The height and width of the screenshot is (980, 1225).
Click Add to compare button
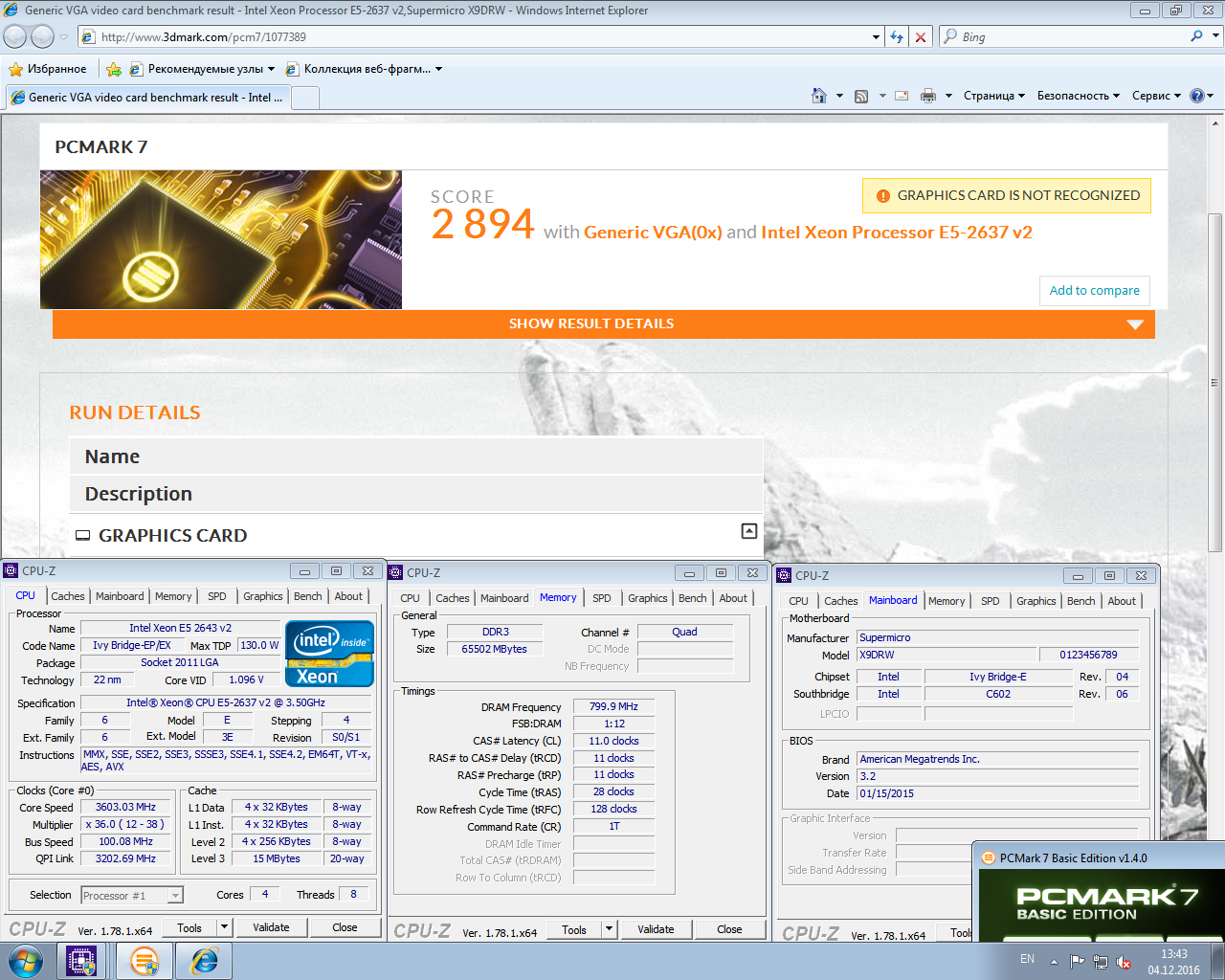click(1094, 291)
